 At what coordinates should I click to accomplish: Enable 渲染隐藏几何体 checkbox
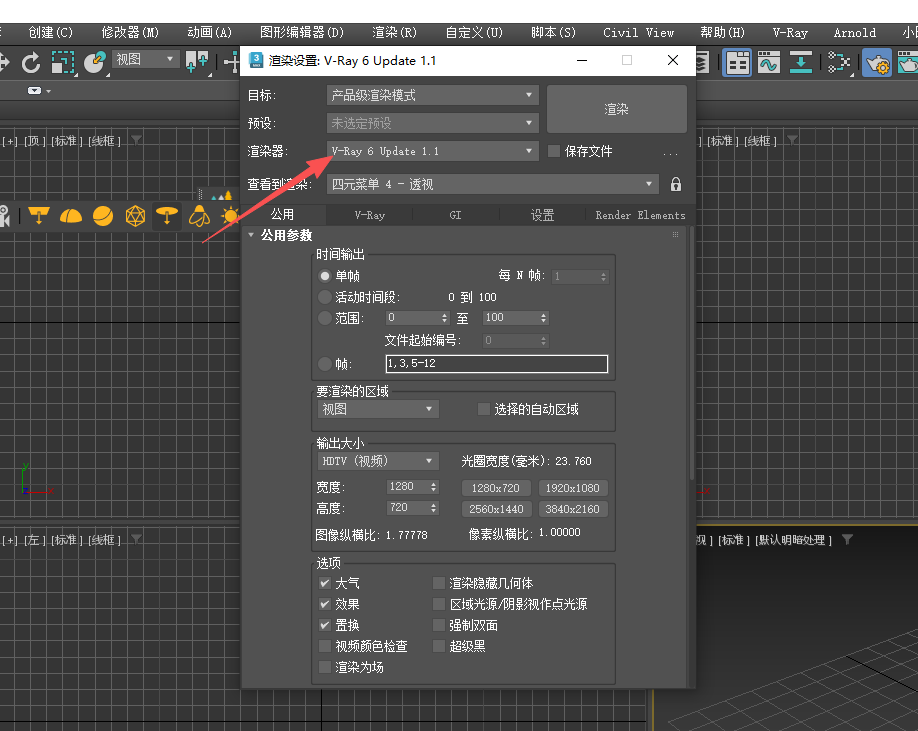439,583
